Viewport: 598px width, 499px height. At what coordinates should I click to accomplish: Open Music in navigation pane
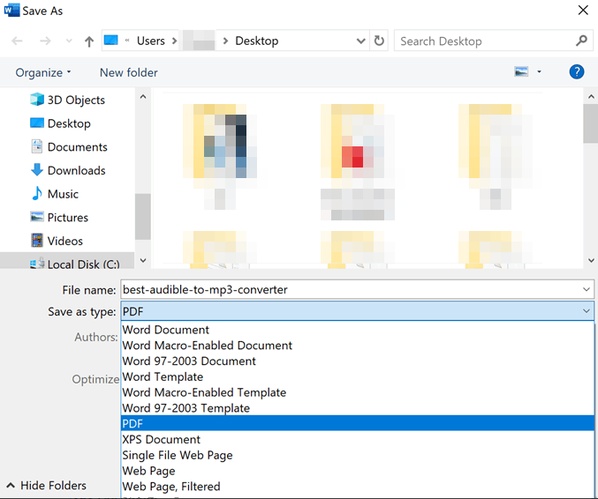click(55, 194)
